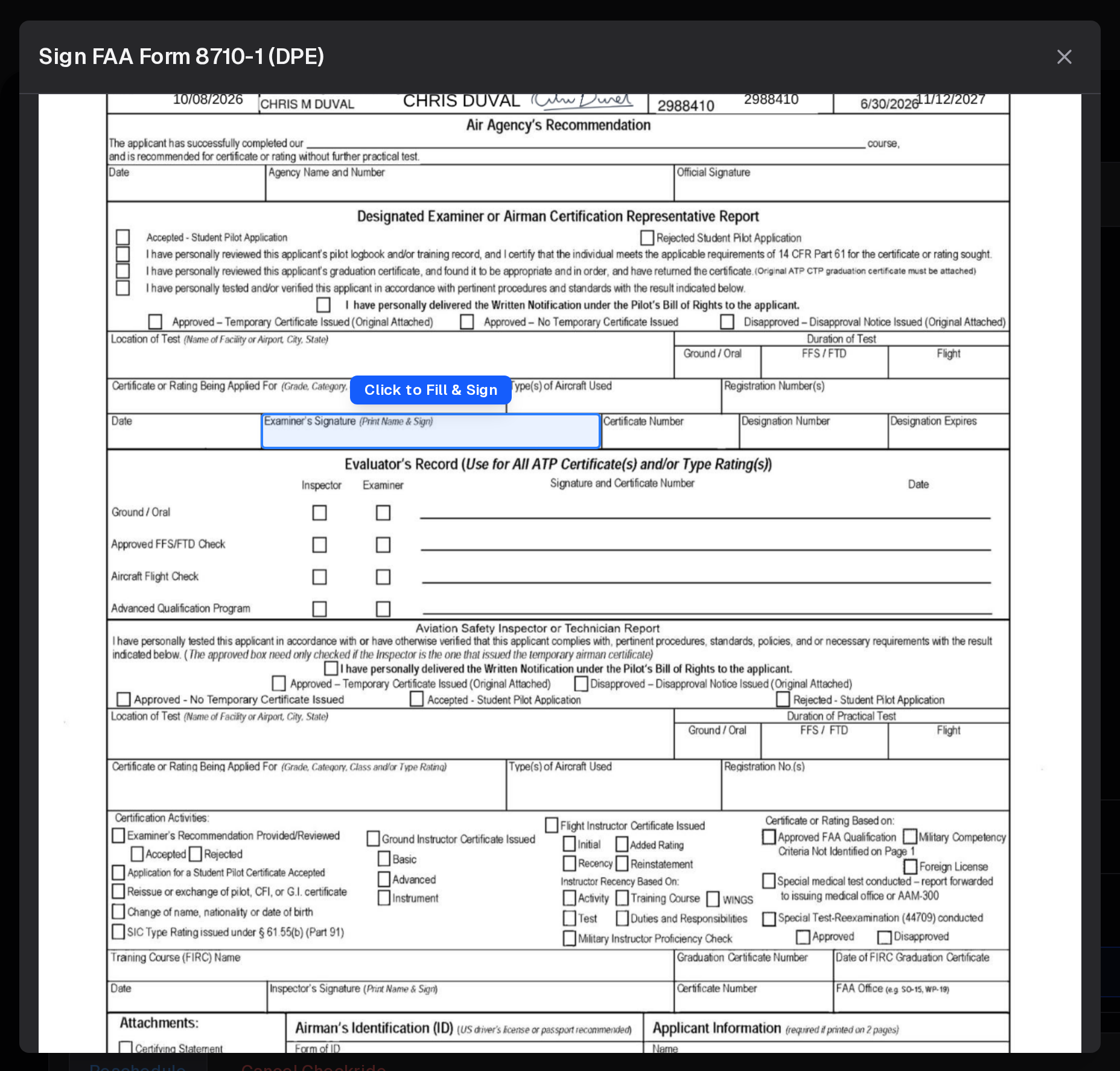Check 'personally tested and/or verified' box
This screenshot has height=1071, width=1120.
(123, 287)
